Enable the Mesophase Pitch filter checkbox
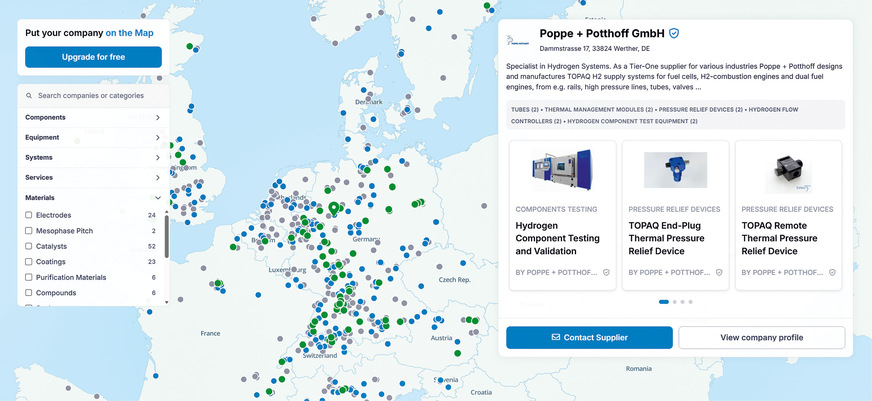The image size is (872, 401). pos(29,230)
